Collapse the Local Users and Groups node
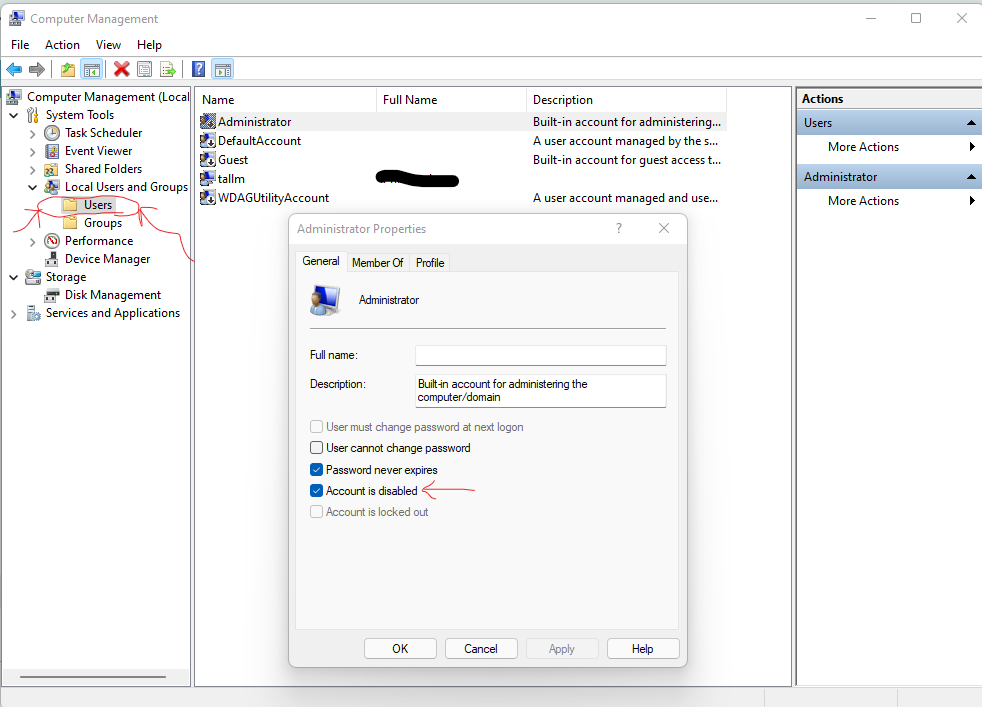The height and width of the screenshot is (707, 982). coord(33,187)
